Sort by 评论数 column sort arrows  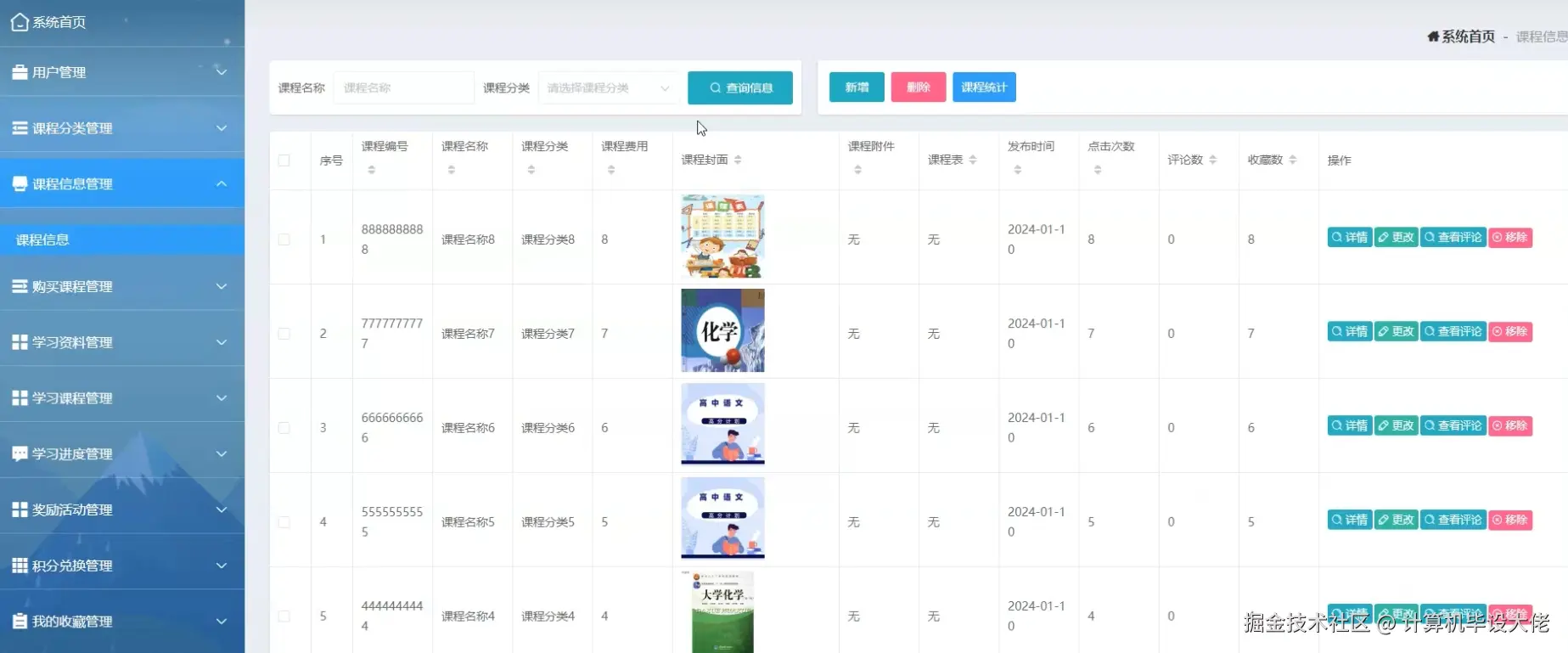[1212, 160]
